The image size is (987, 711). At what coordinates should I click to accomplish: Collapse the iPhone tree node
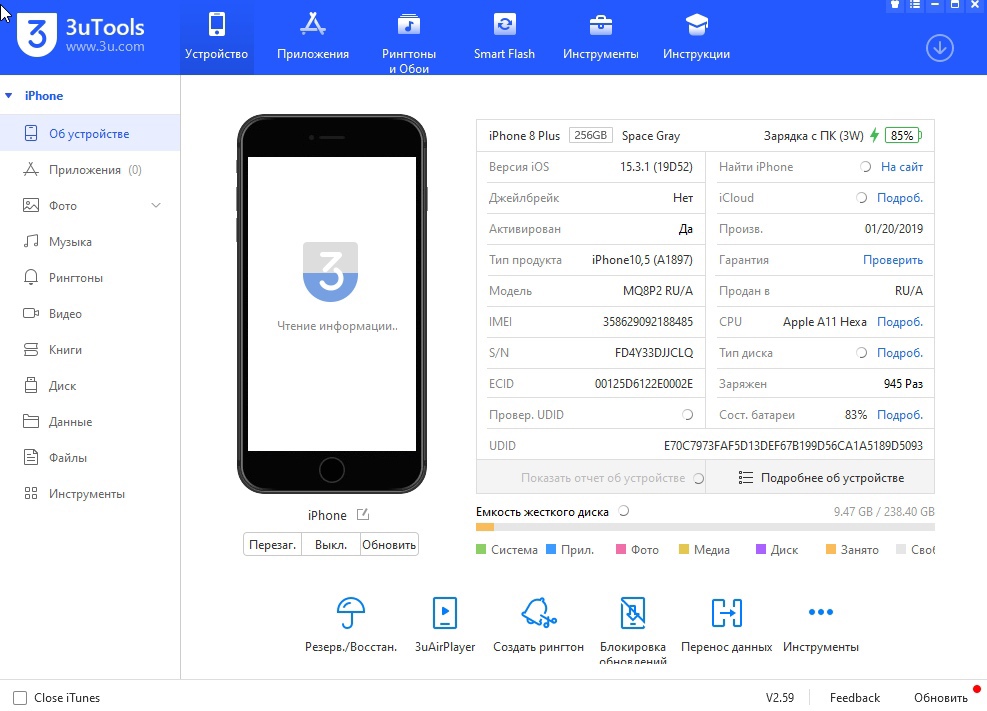[9, 96]
